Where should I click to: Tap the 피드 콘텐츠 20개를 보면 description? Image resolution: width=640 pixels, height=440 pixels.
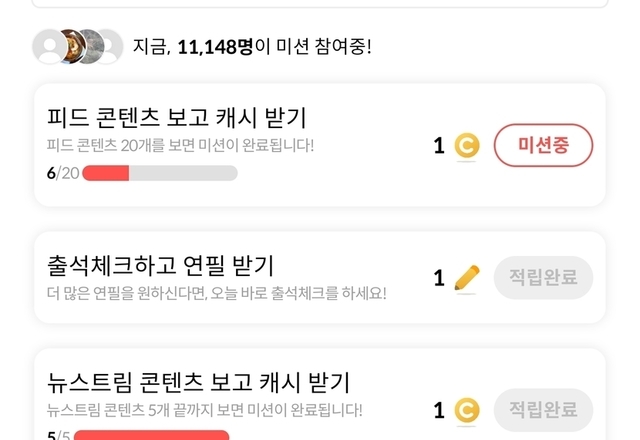[x=180, y=146]
